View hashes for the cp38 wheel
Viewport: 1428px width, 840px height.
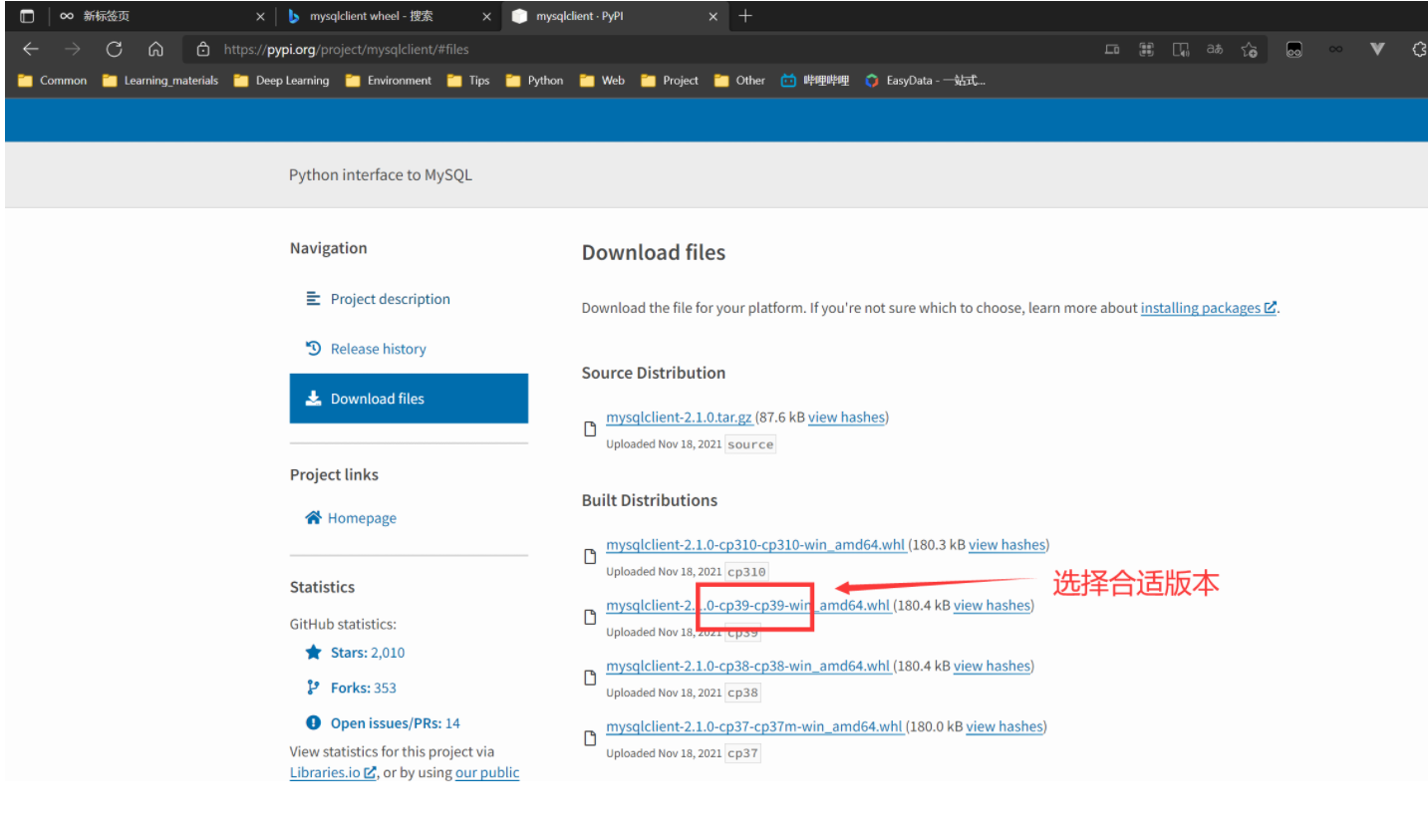[x=992, y=667]
